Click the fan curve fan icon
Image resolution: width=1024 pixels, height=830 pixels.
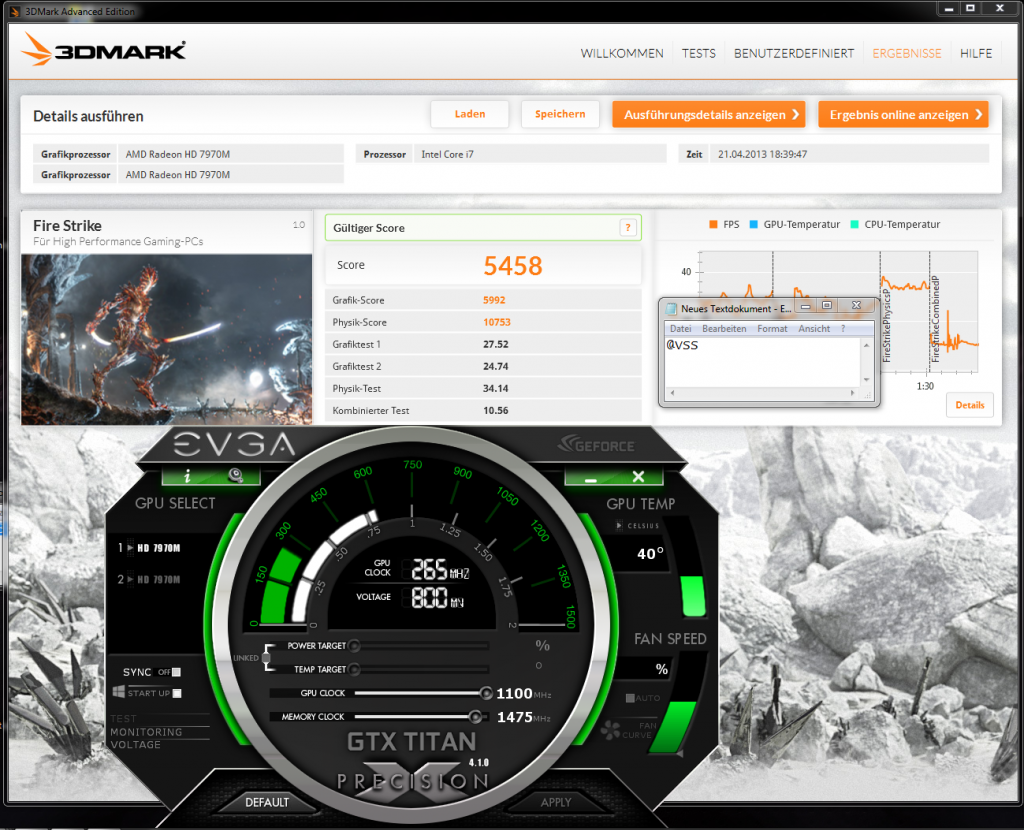point(610,729)
